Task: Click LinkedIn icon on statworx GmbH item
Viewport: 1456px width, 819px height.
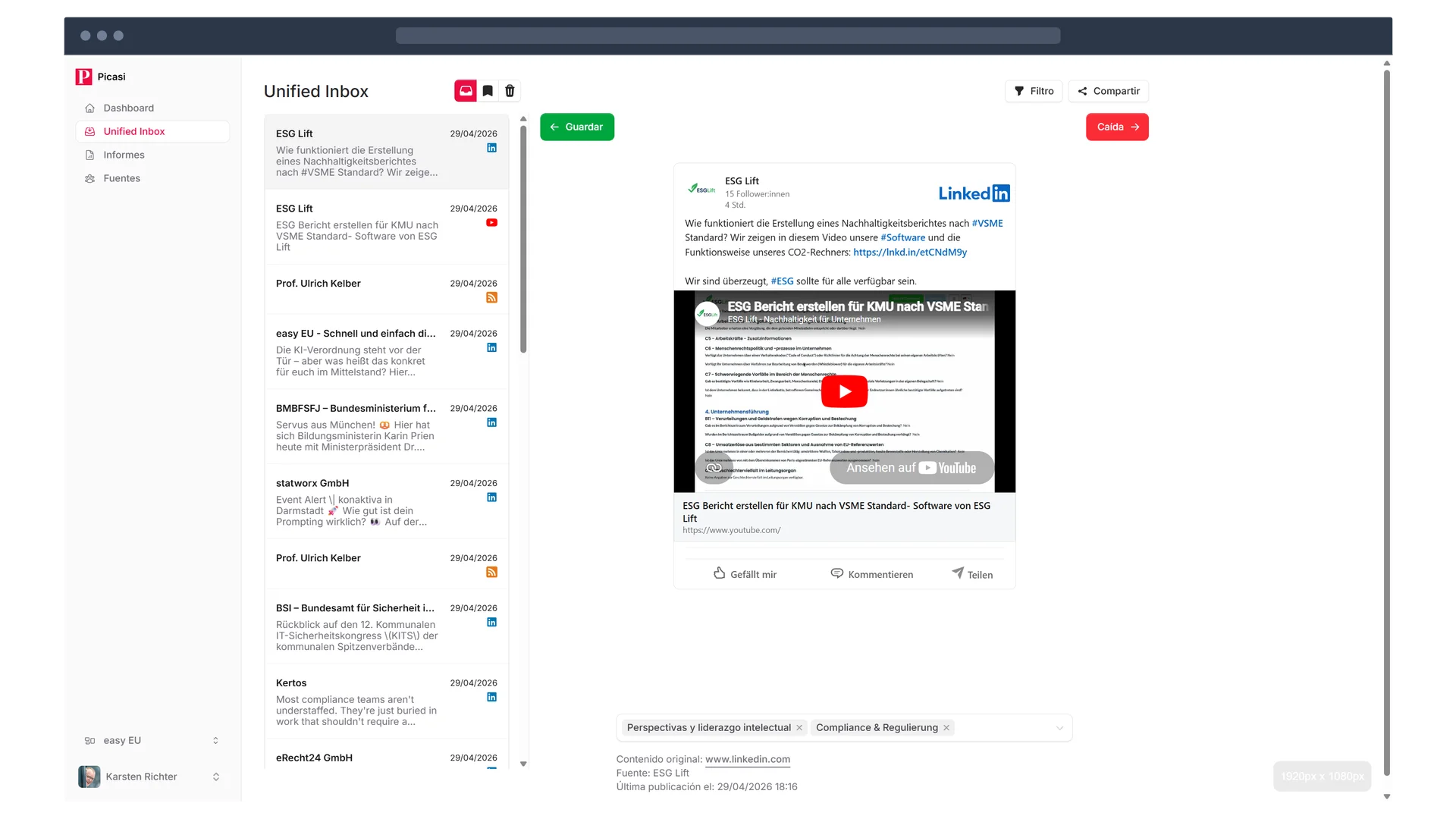Action: (492, 497)
